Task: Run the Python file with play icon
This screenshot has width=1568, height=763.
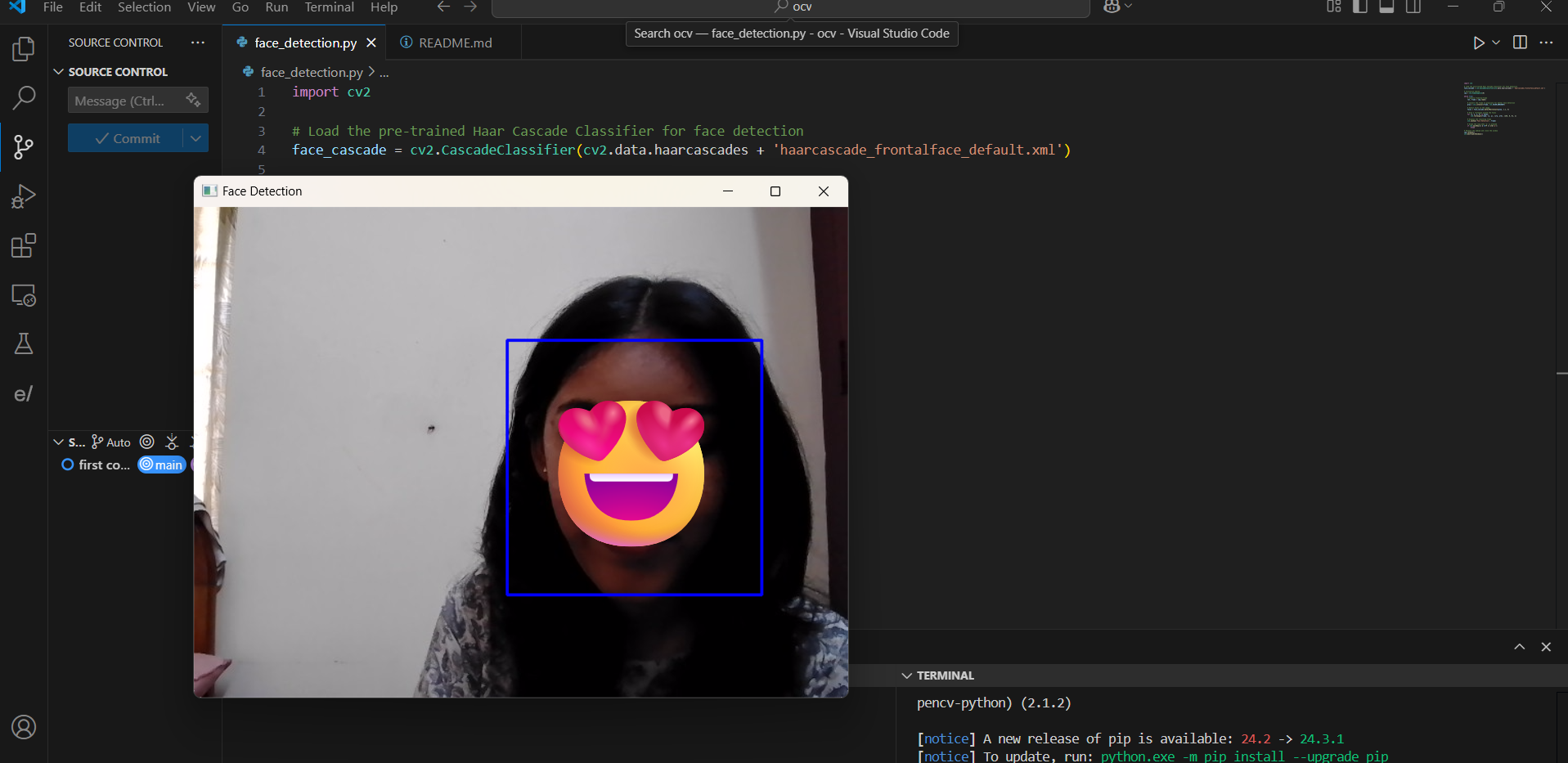Action: click(1479, 43)
